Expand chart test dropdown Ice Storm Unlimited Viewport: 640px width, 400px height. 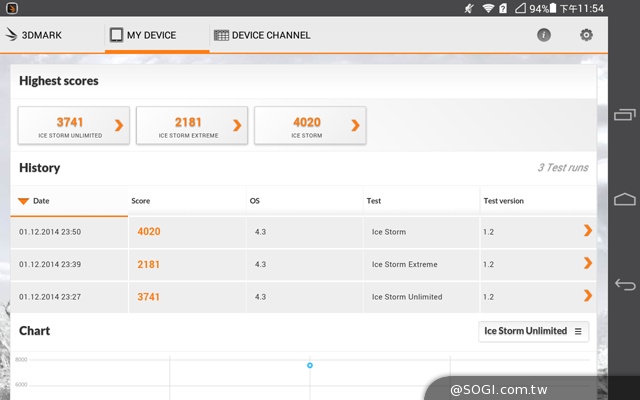[533, 331]
